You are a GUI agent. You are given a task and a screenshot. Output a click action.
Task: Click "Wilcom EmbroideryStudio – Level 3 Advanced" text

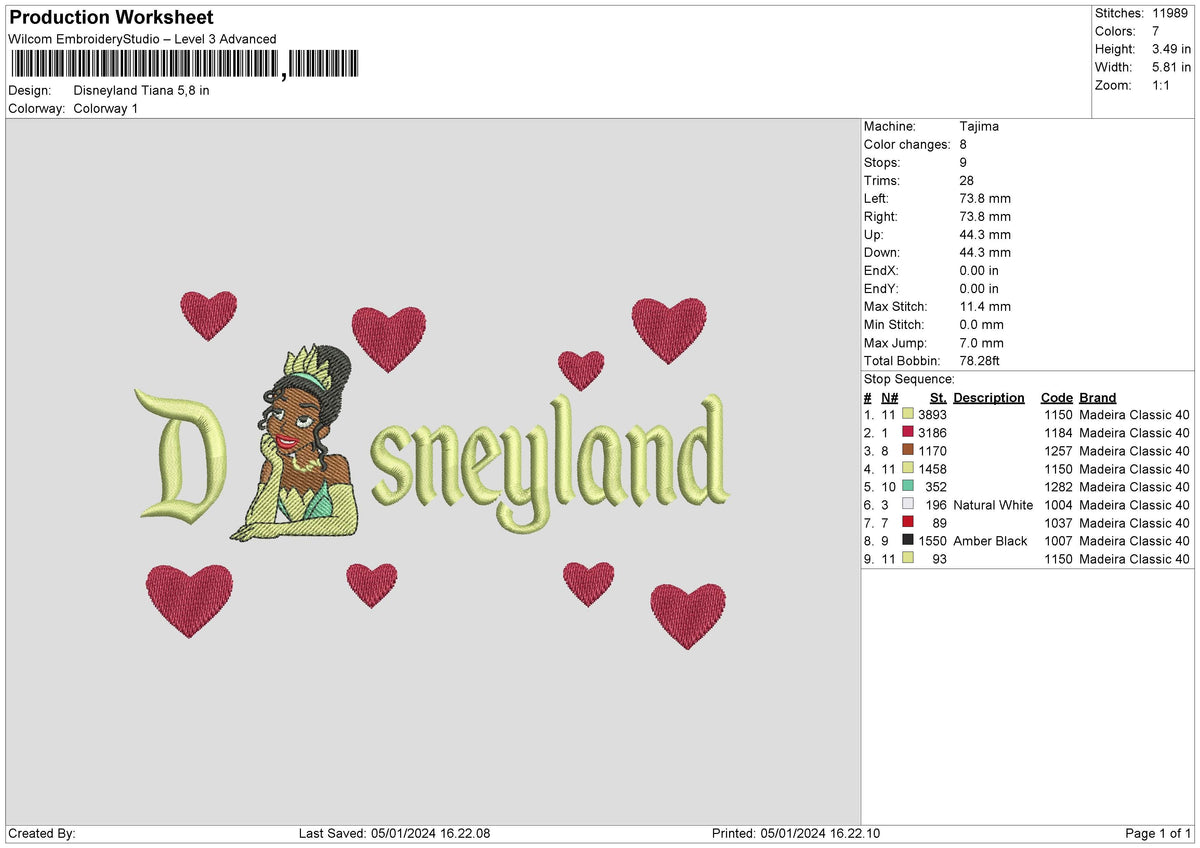[x=142, y=39]
